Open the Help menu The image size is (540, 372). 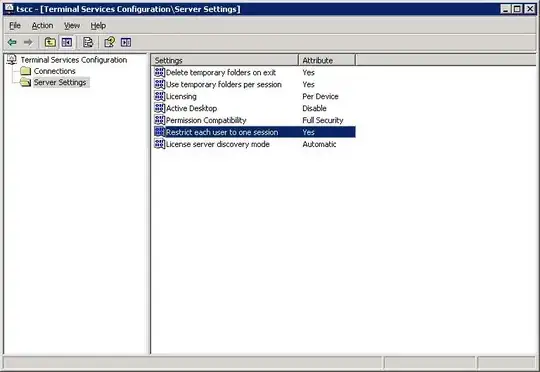point(98,25)
